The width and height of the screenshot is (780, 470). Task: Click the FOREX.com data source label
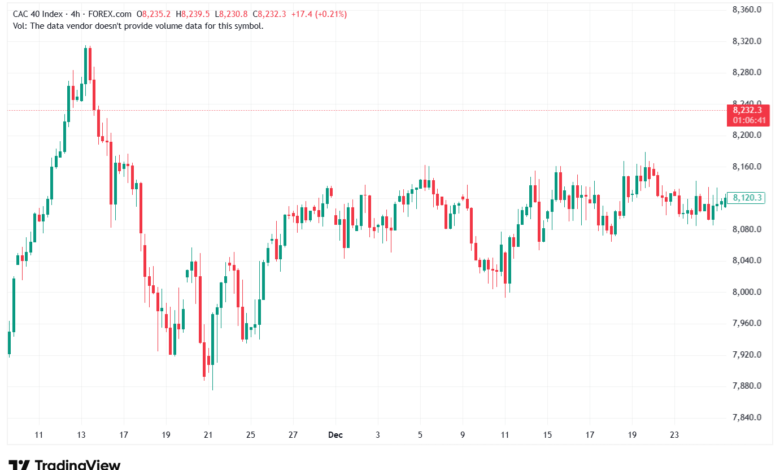pos(112,13)
